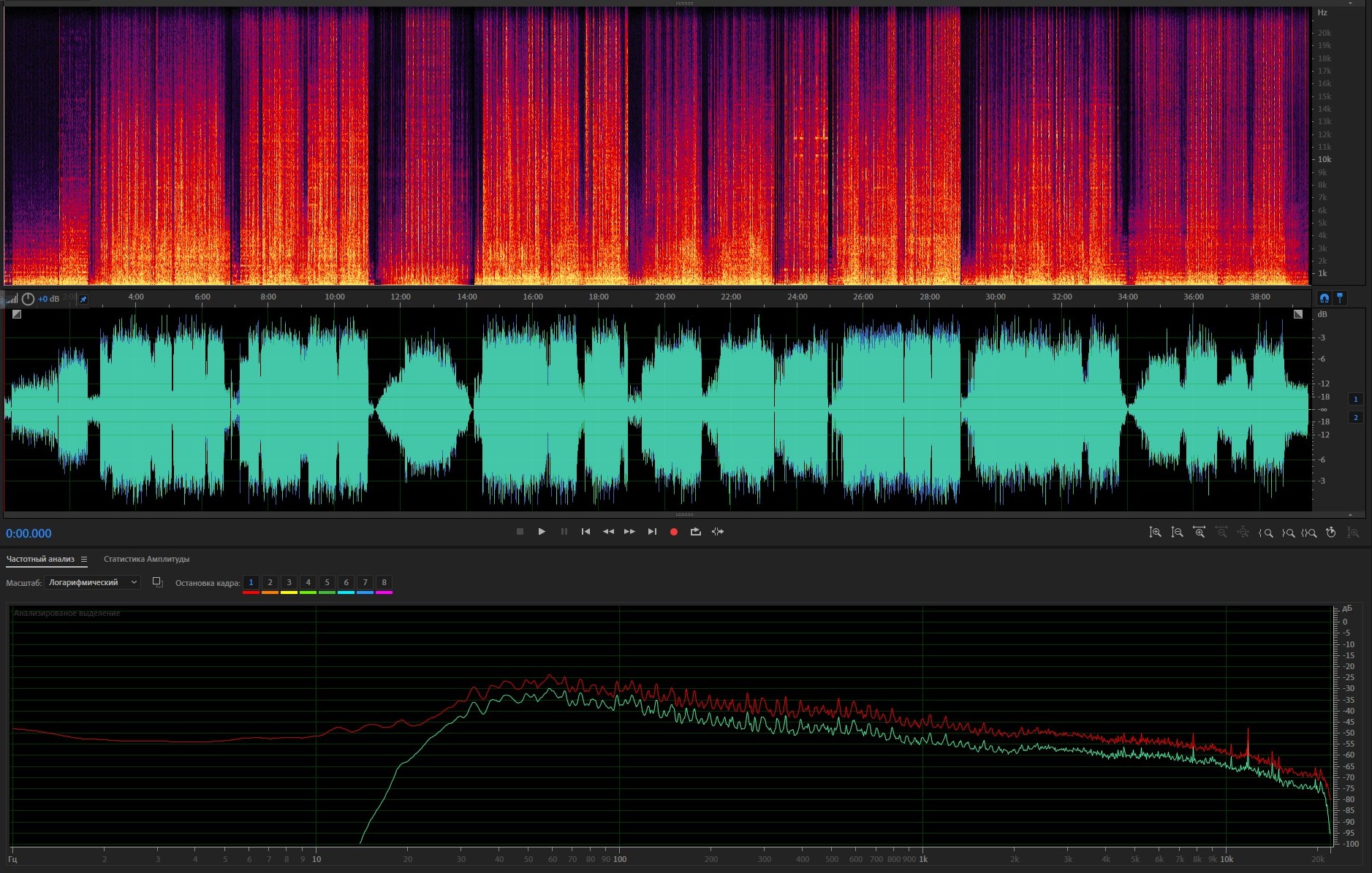Switch to Статистика Амплитуды tab
This screenshot has height=873, width=1372.
[x=146, y=560]
